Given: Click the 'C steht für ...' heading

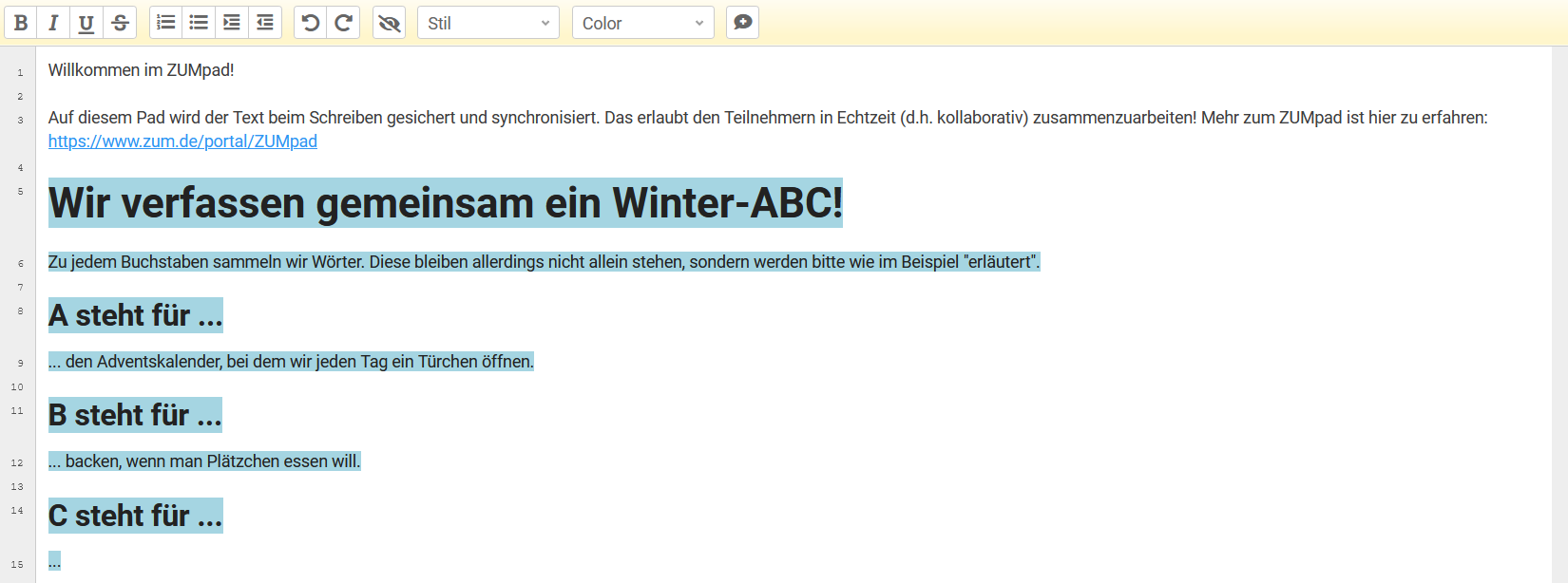Looking at the screenshot, I should [136, 516].
